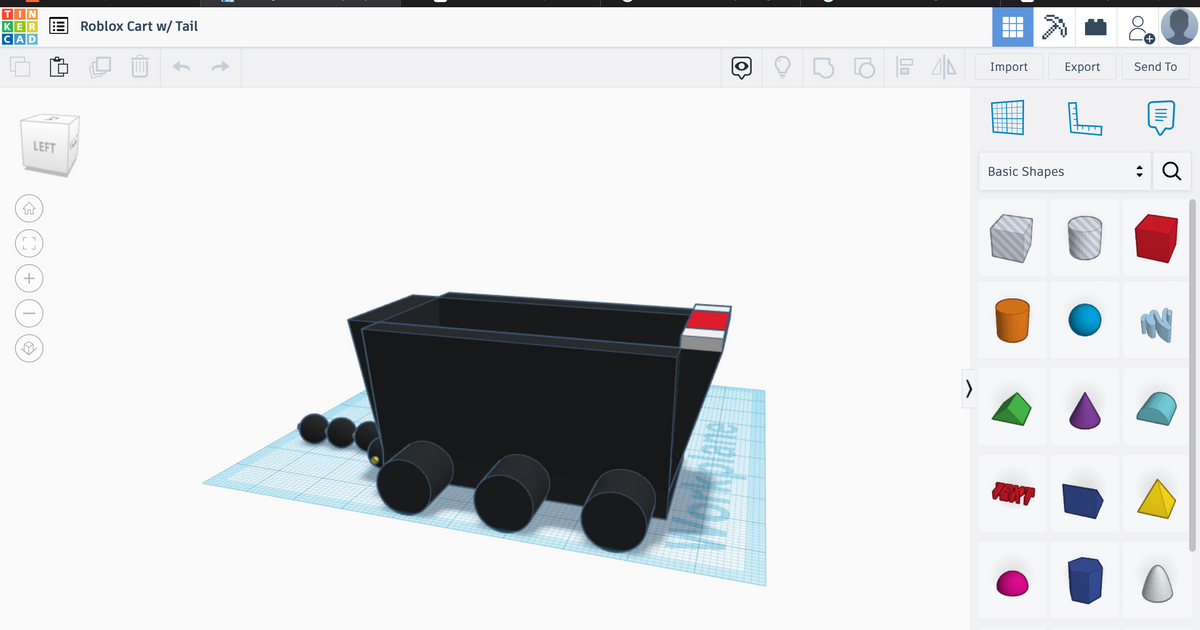Select the Mirror tool
This screenshot has height=630, width=1200.
click(x=944, y=66)
